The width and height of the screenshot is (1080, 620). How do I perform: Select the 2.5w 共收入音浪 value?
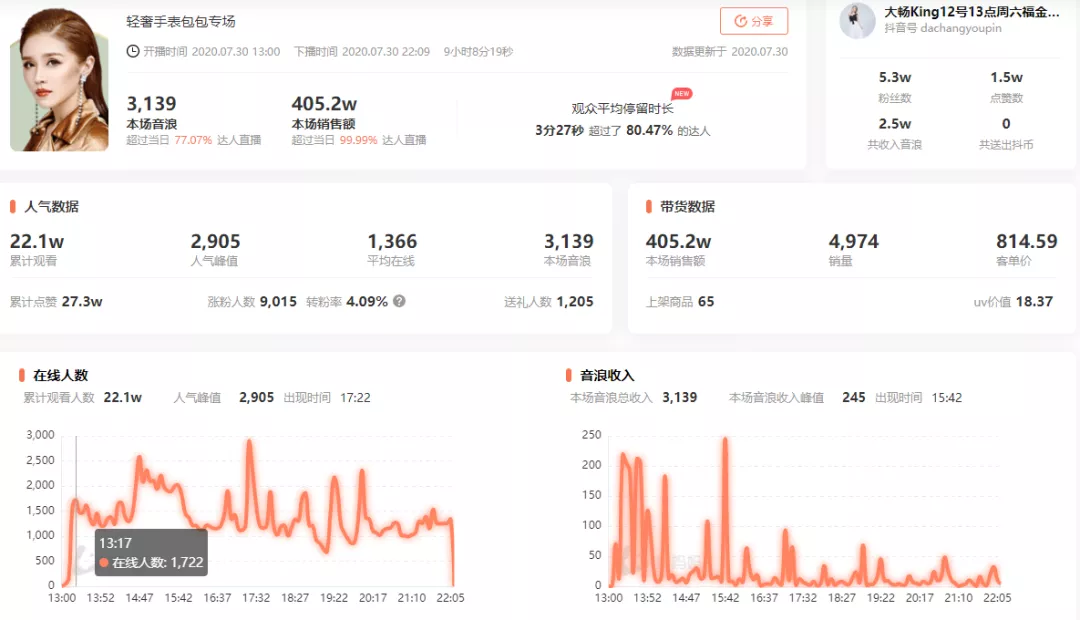click(895, 124)
